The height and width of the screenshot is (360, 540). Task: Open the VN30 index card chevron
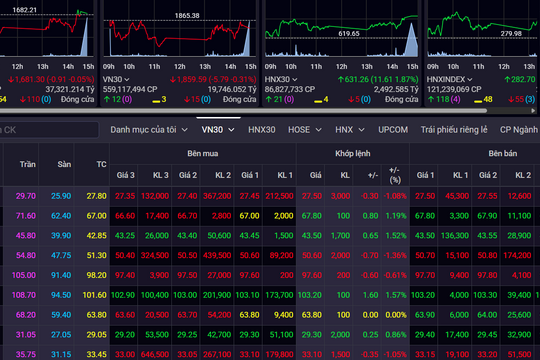point(127,80)
